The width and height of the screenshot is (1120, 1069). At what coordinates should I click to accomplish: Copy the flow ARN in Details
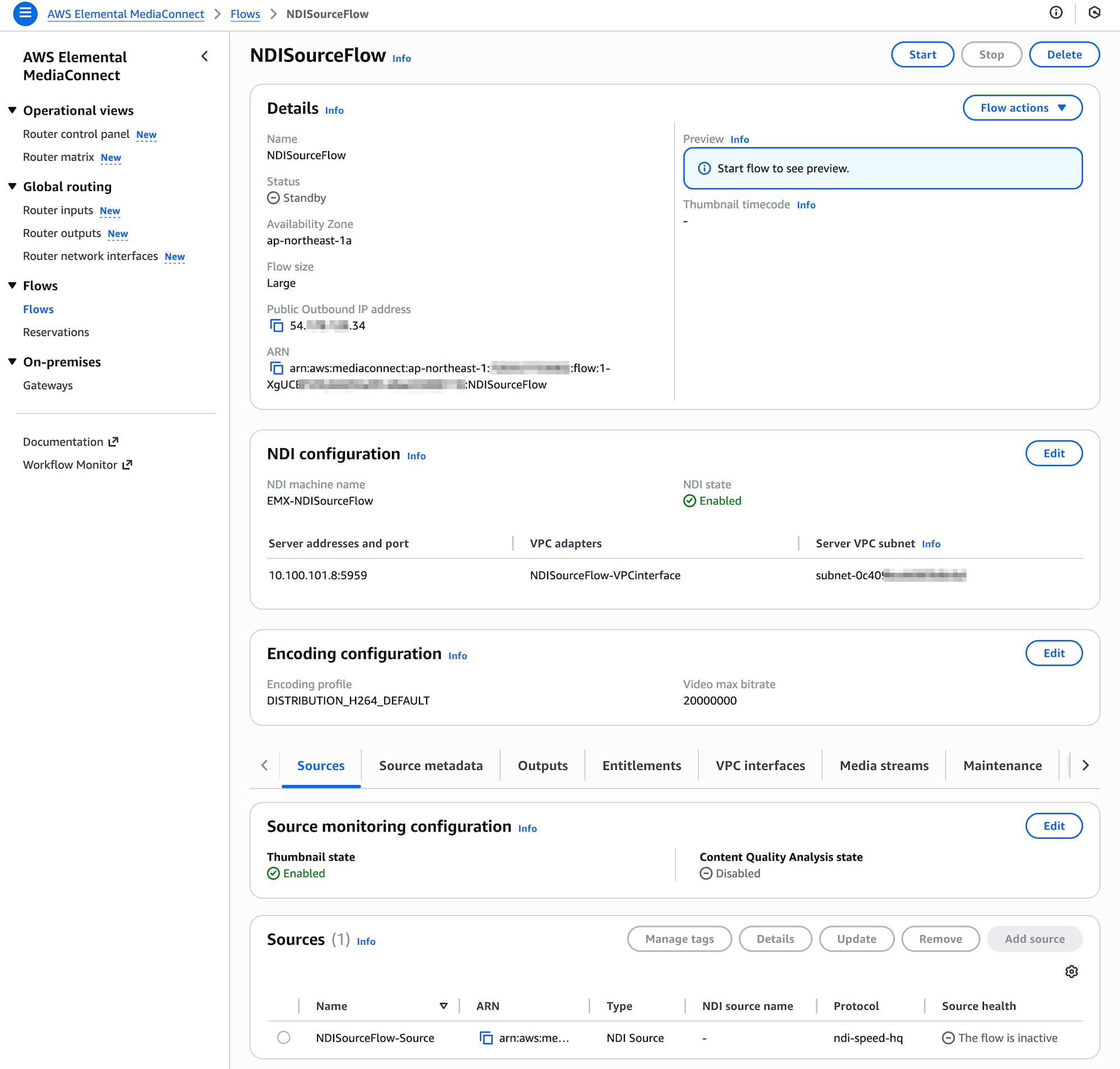(277, 368)
